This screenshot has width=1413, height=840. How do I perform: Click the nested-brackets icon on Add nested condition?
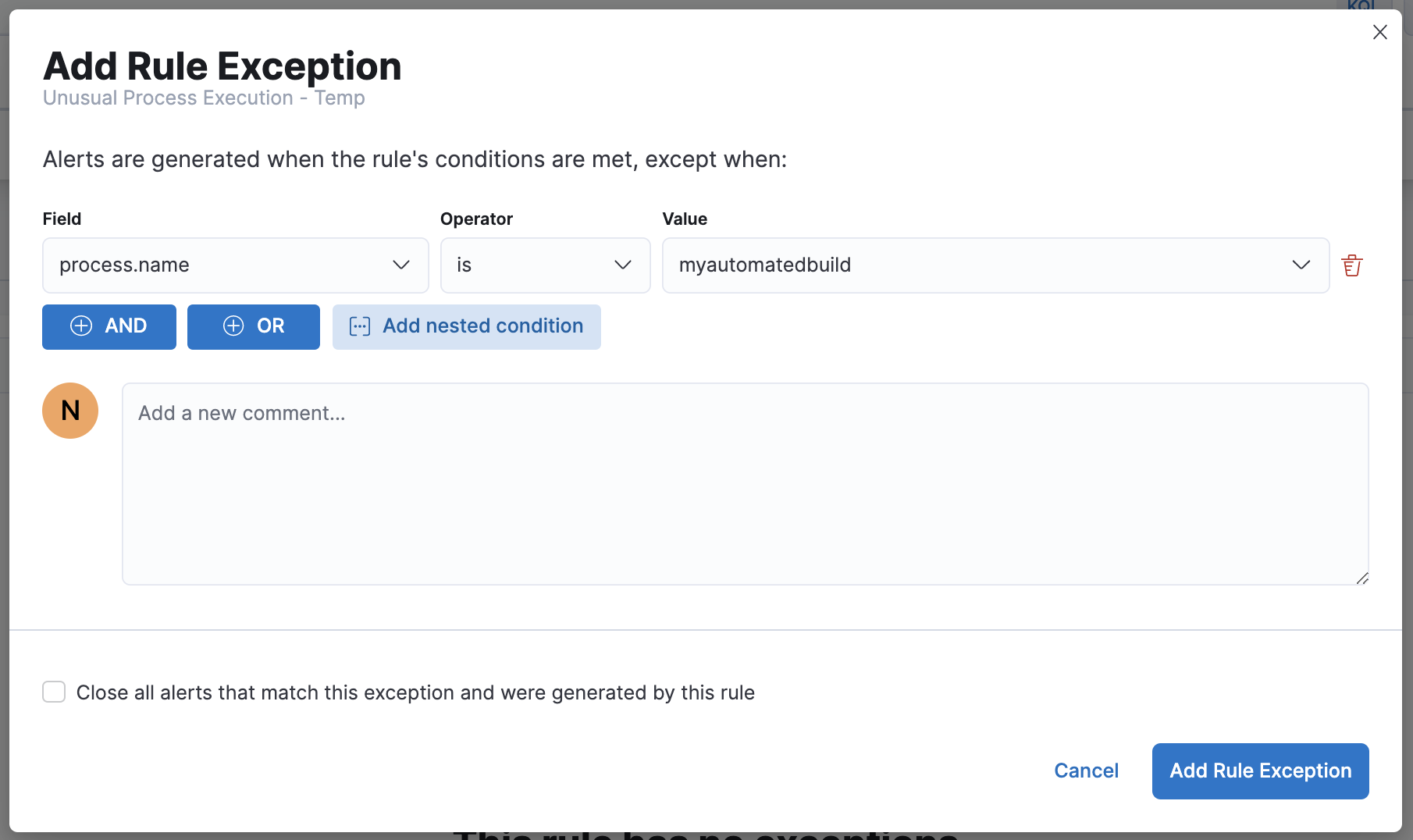pyautogui.click(x=359, y=326)
